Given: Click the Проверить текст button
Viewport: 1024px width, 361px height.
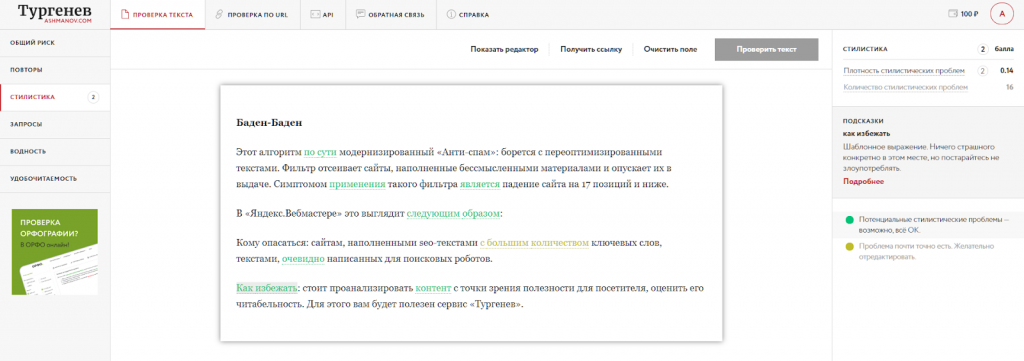Looking at the screenshot, I should (766, 49).
